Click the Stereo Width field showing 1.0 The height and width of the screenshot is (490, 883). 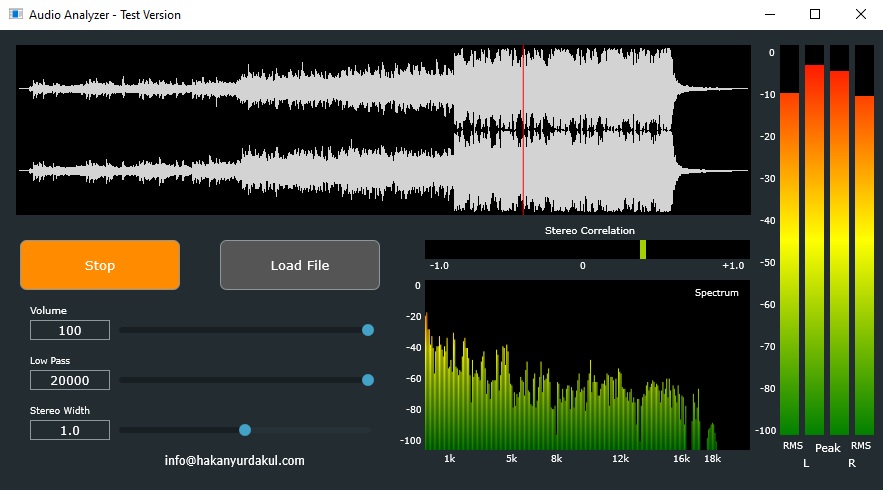point(70,430)
